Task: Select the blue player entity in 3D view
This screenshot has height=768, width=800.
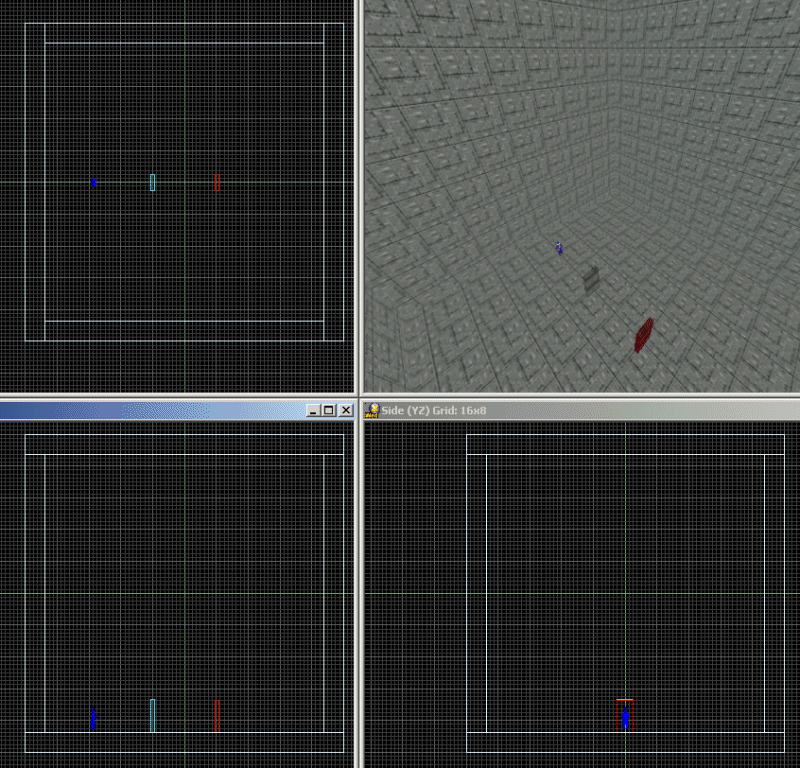Action: coord(559,248)
